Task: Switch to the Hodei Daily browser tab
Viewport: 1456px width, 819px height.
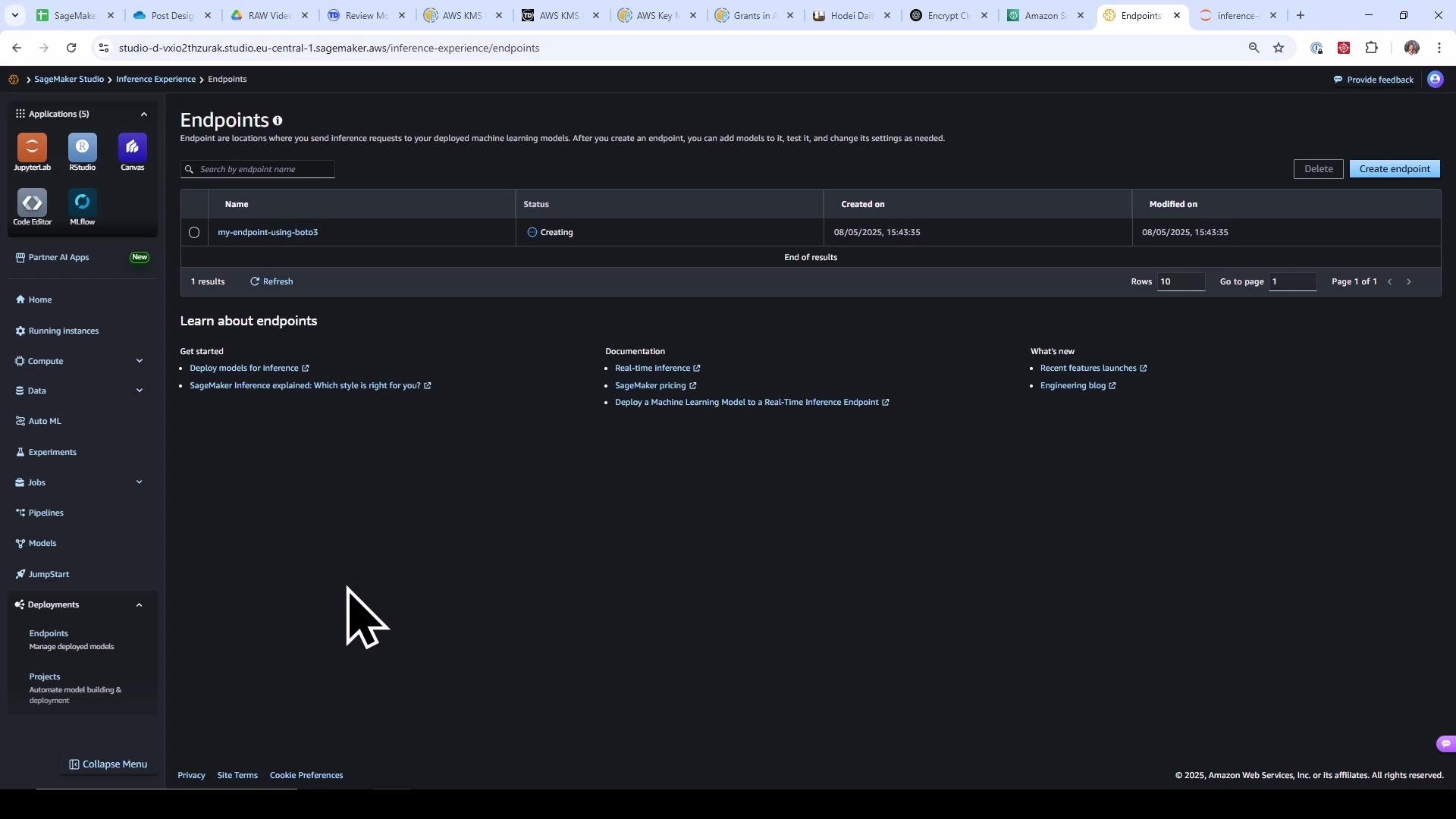Action: pyautogui.click(x=852, y=15)
